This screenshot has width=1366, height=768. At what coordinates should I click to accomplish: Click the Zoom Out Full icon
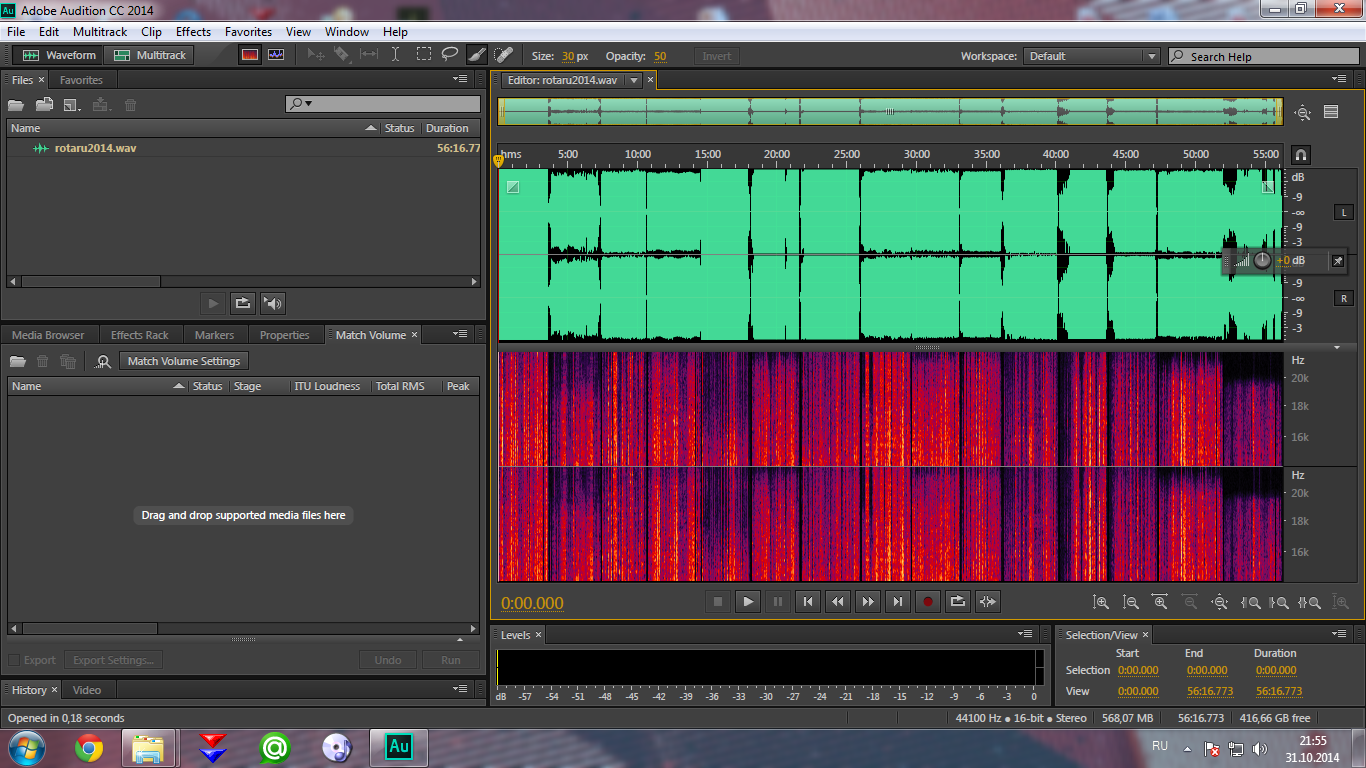(1219, 602)
